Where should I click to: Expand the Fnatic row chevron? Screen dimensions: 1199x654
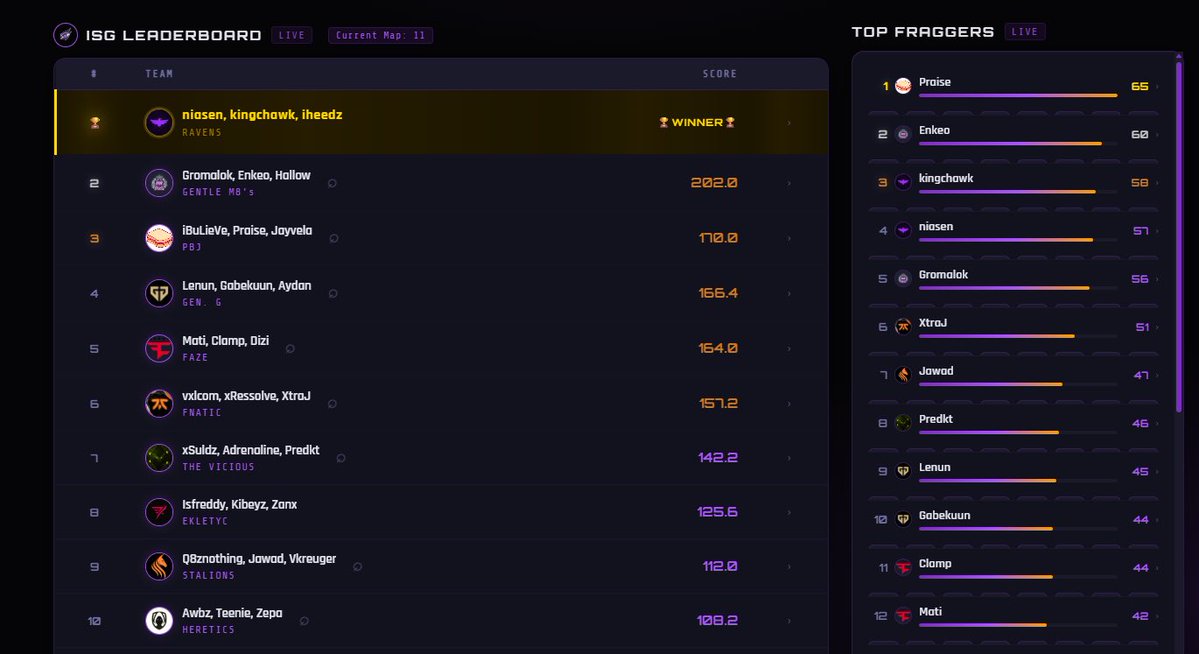pos(789,403)
